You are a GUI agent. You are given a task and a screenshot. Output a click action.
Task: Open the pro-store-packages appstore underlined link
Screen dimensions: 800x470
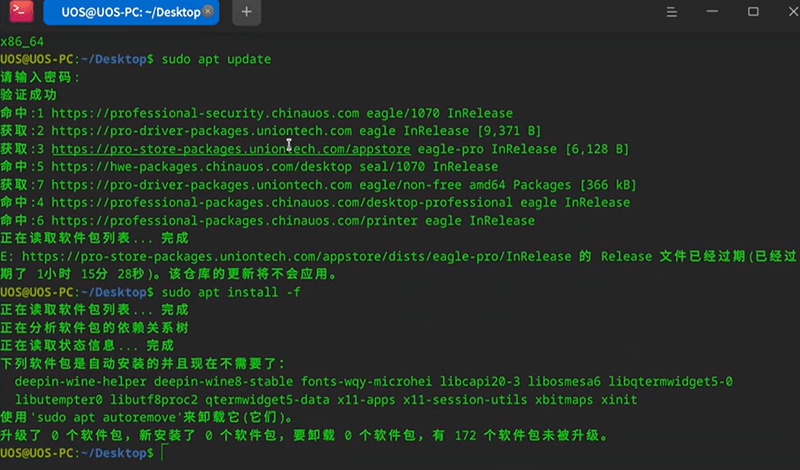231,149
